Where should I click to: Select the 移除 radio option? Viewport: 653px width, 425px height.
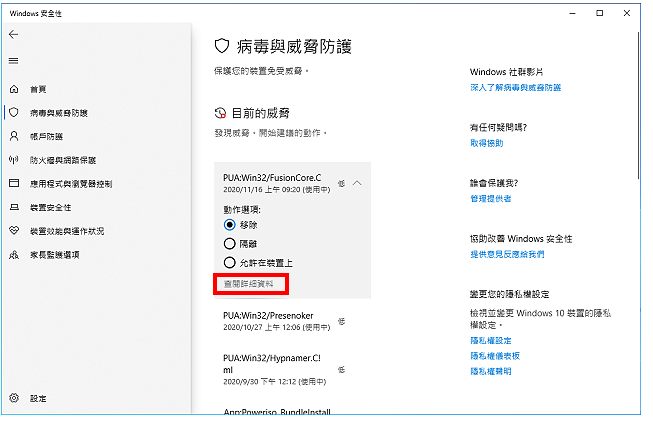click(229, 225)
